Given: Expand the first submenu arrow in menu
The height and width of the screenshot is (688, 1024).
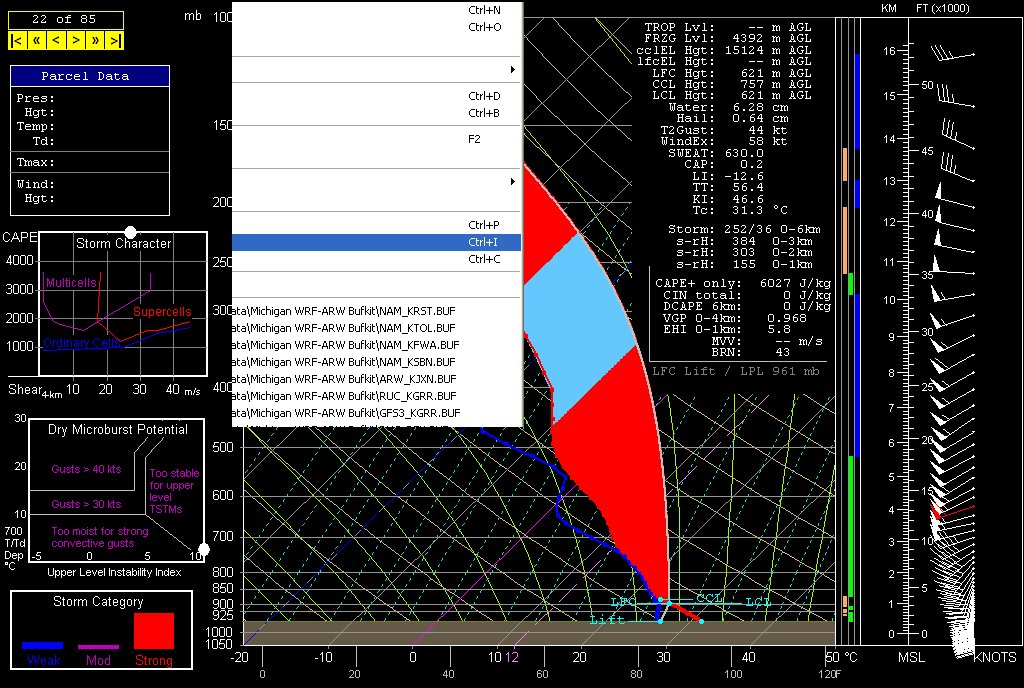Looking at the screenshot, I should [x=512, y=70].
